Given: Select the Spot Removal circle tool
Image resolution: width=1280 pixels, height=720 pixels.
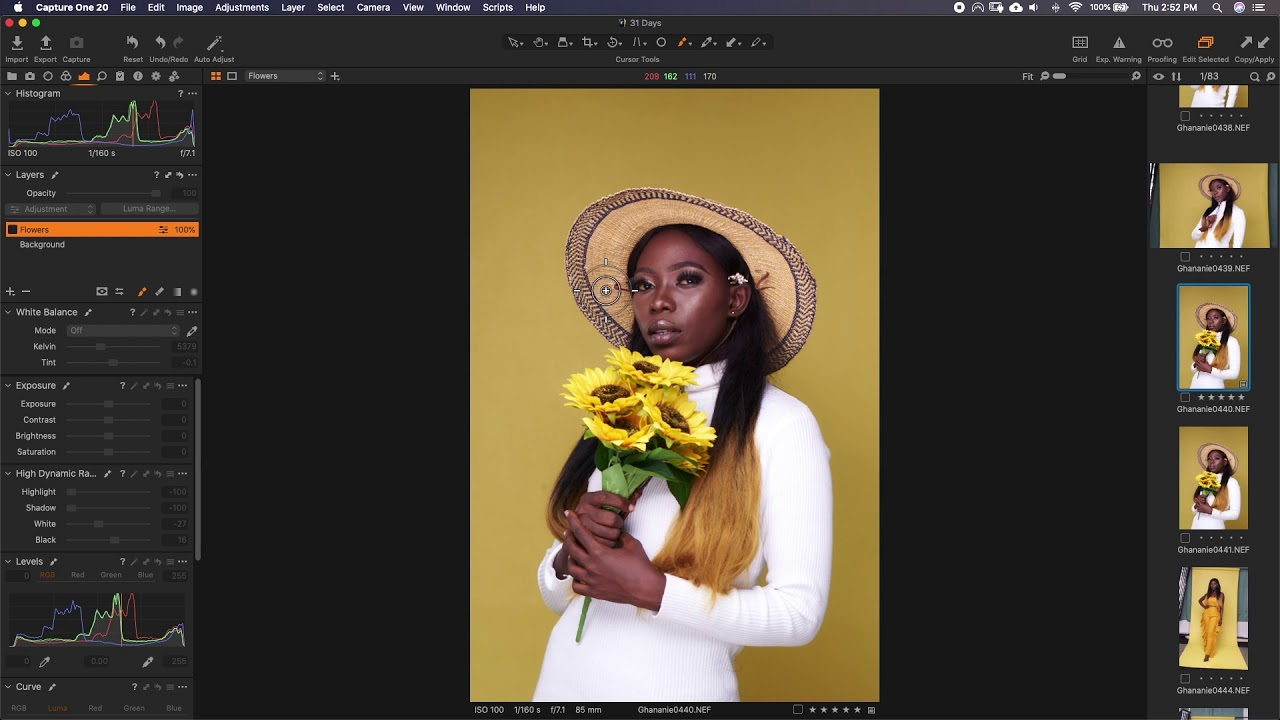Looking at the screenshot, I should coord(661,42).
